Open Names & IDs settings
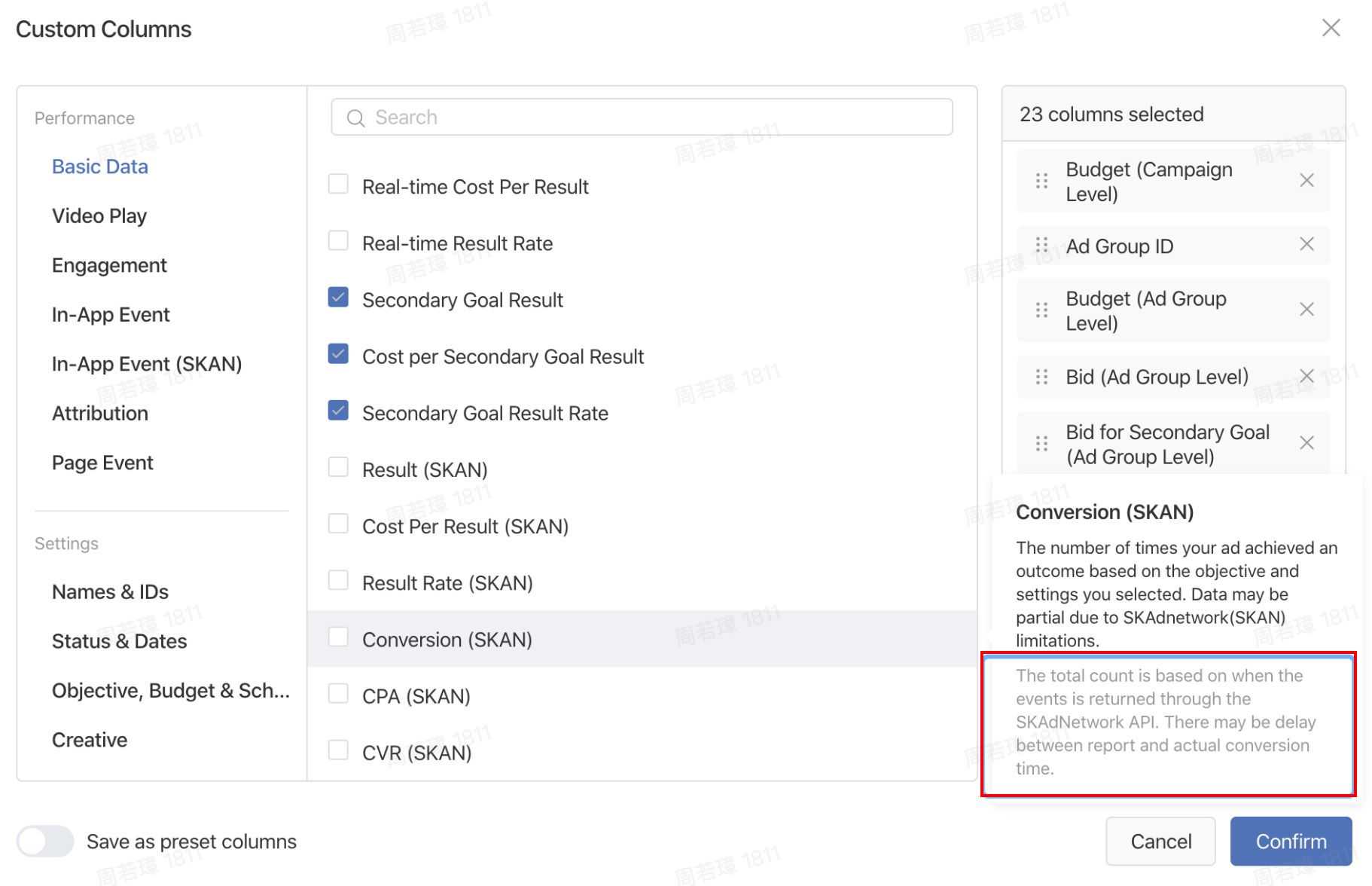1372x886 pixels. (x=110, y=592)
